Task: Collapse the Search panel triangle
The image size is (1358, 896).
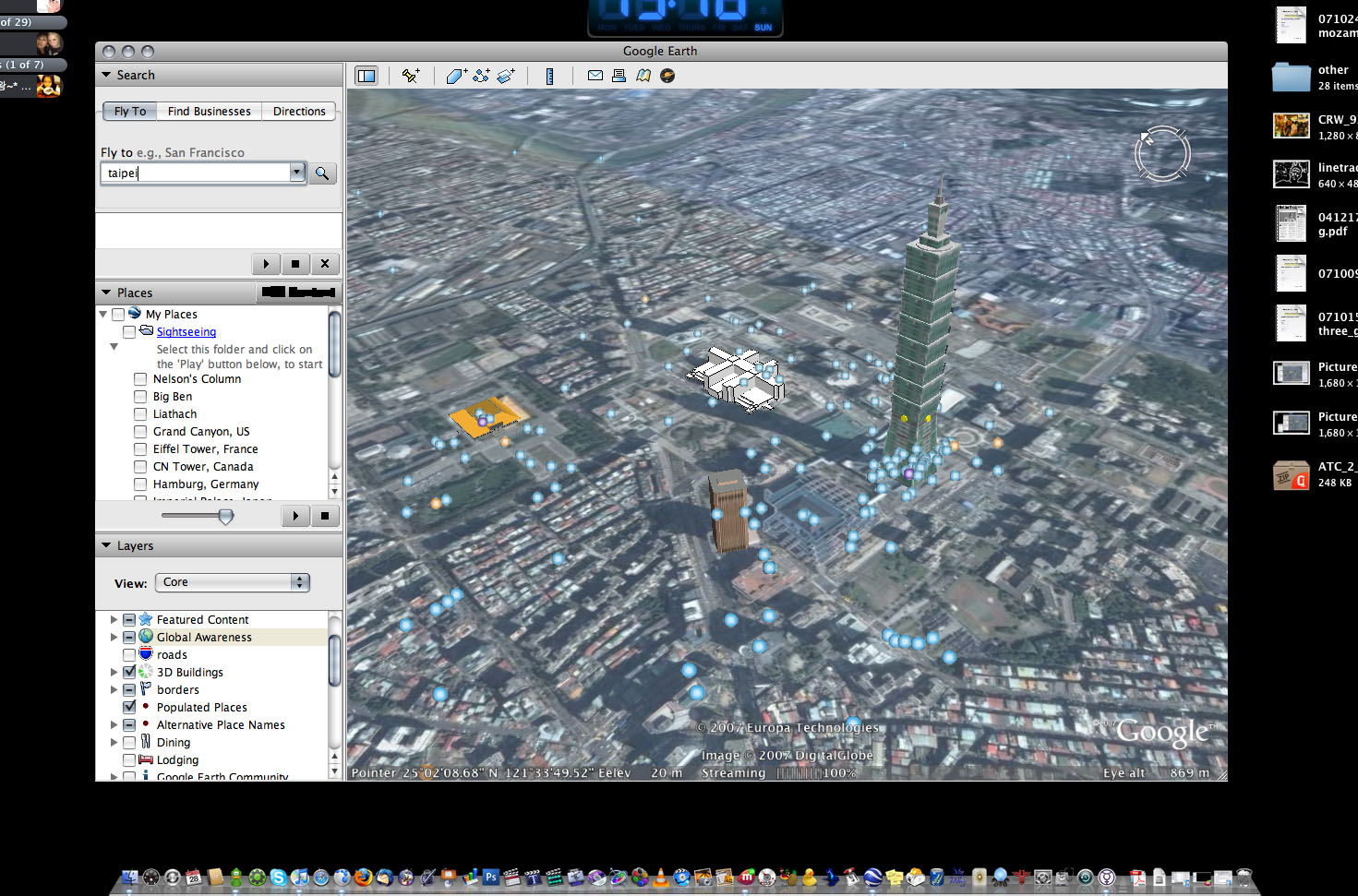Action: (x=106, y=75)
